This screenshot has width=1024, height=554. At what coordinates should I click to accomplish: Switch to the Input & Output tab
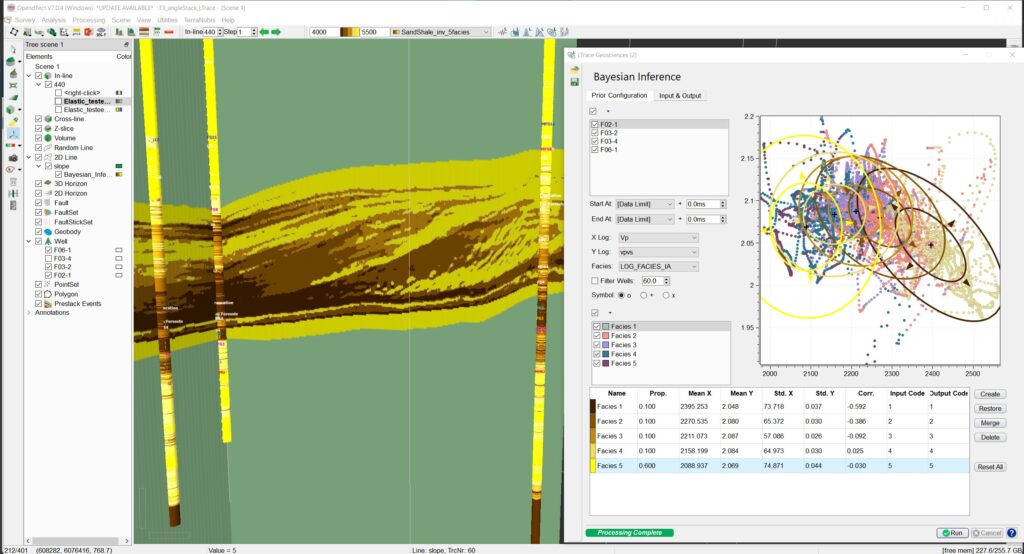click(x=680, y=96)
